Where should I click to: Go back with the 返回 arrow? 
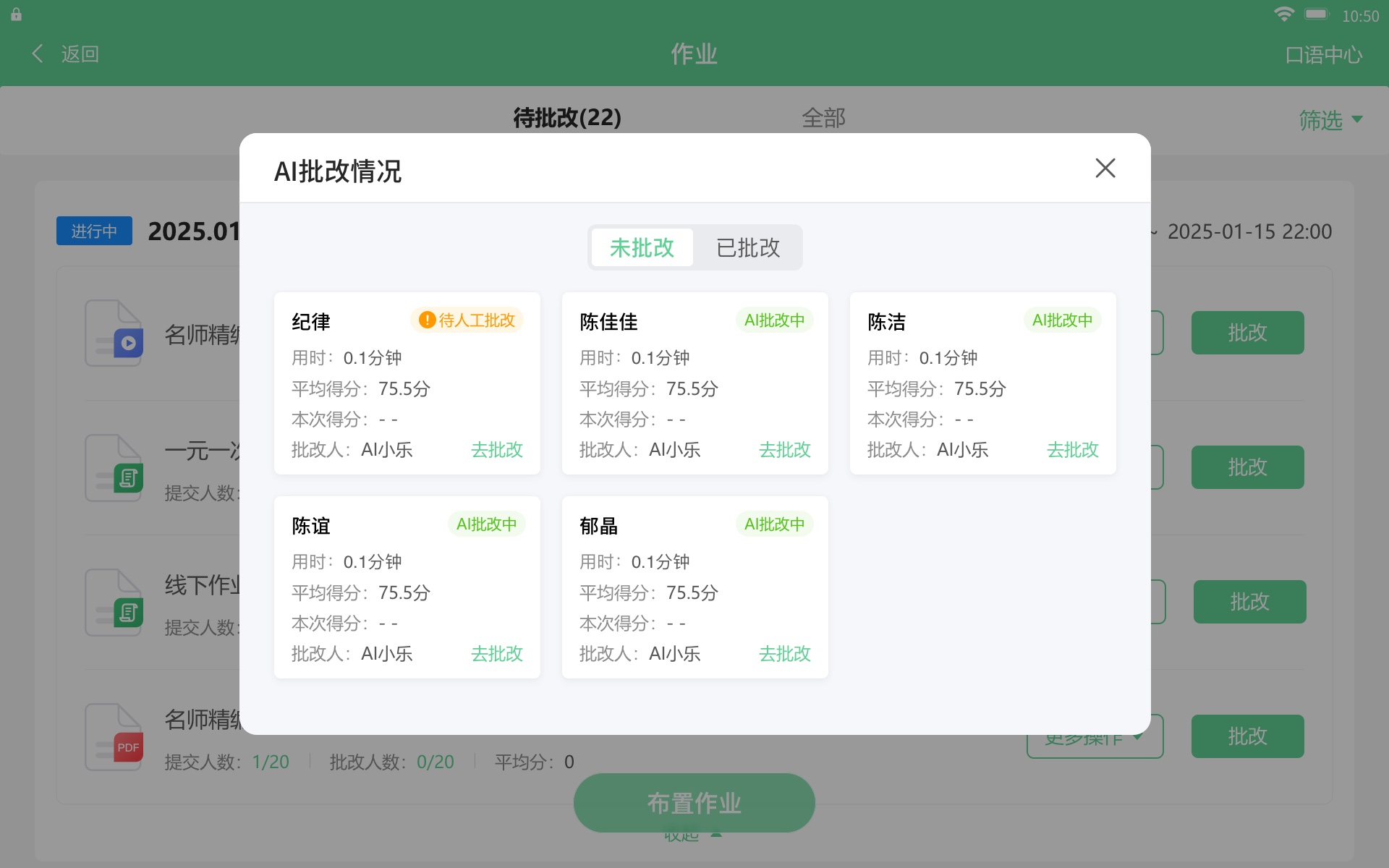coord(65,54)
